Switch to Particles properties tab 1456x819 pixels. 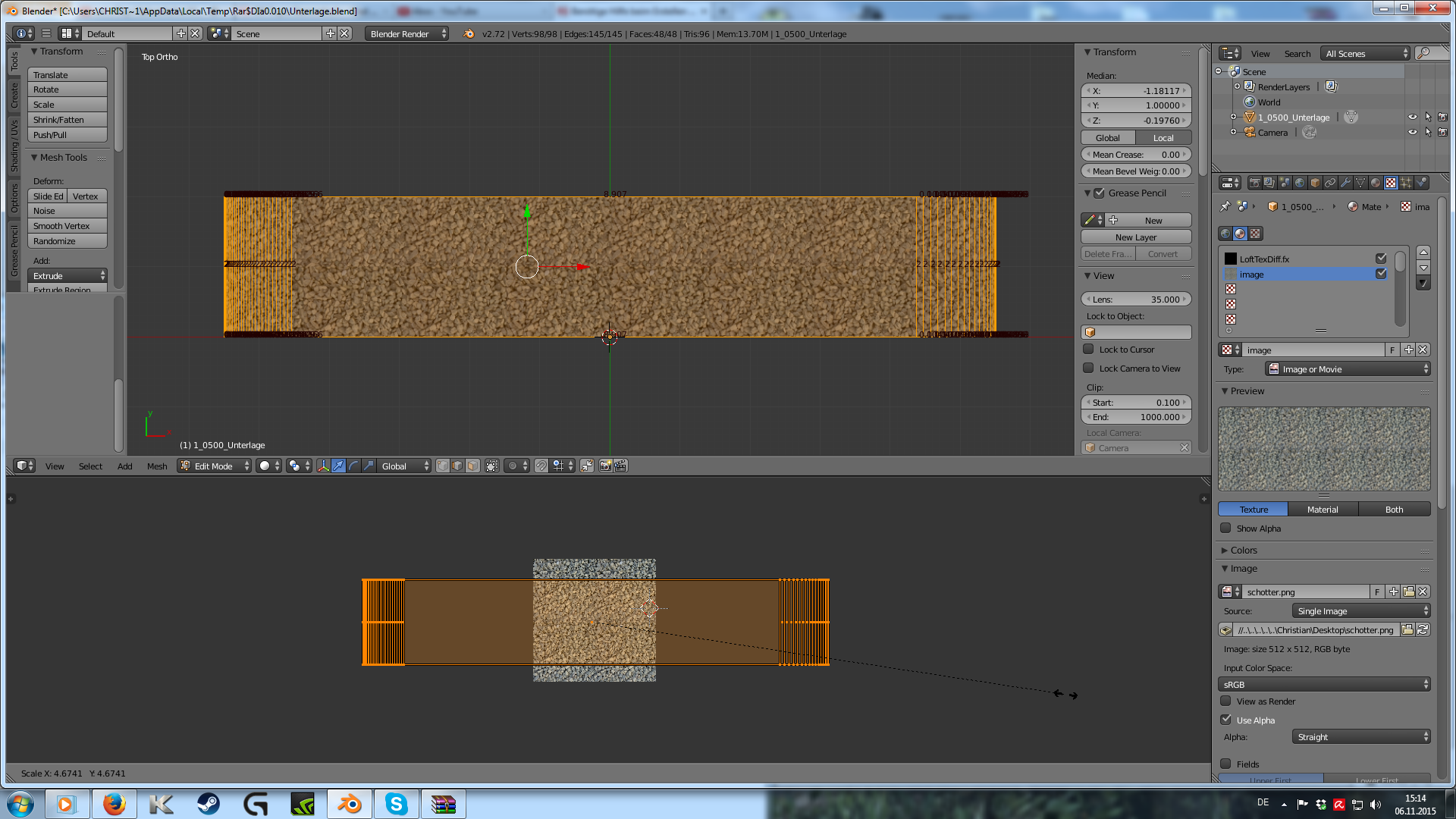click(x=1405, y=183)
